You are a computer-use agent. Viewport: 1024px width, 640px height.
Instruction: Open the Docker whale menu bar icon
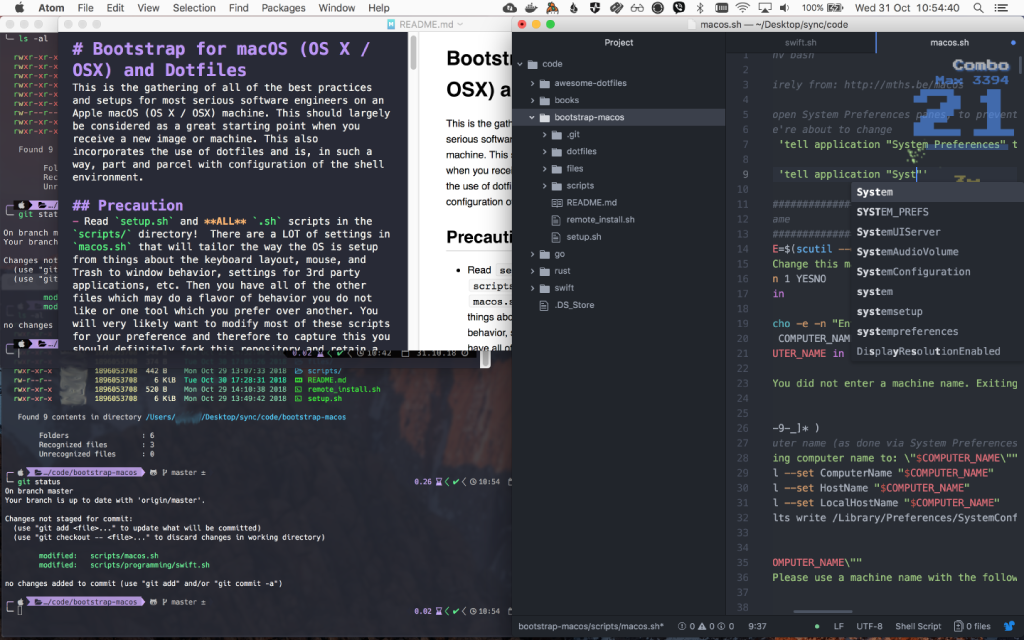tap(531, 8)
